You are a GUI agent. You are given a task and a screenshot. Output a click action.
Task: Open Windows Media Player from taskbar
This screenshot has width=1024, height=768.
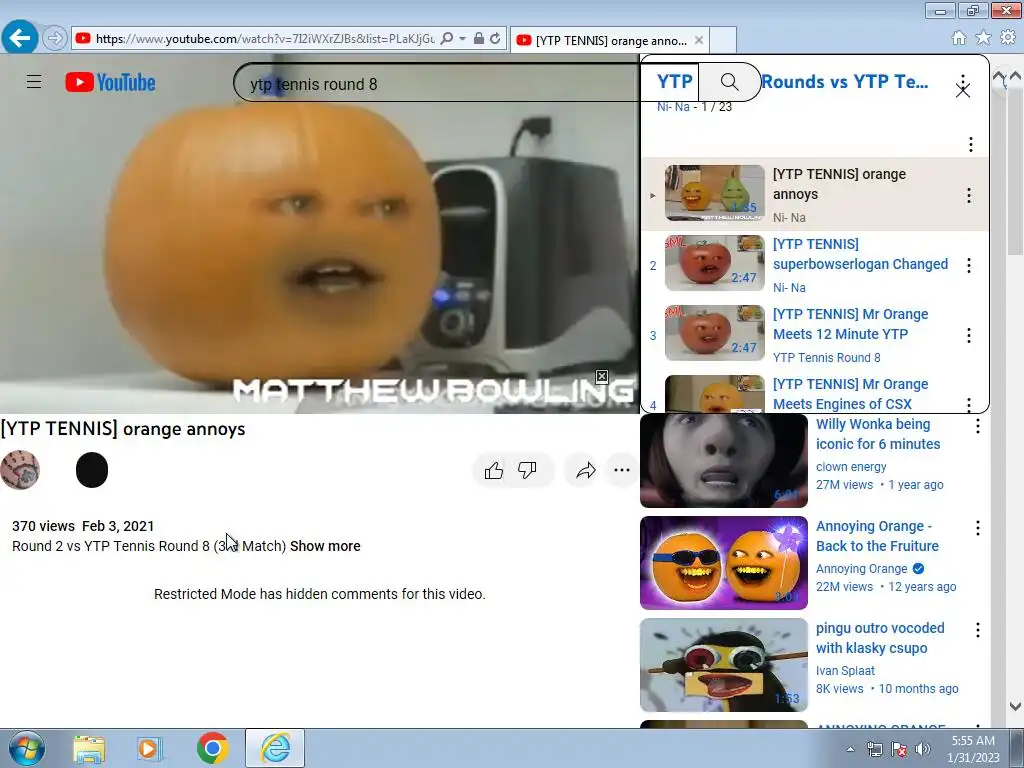150,749
